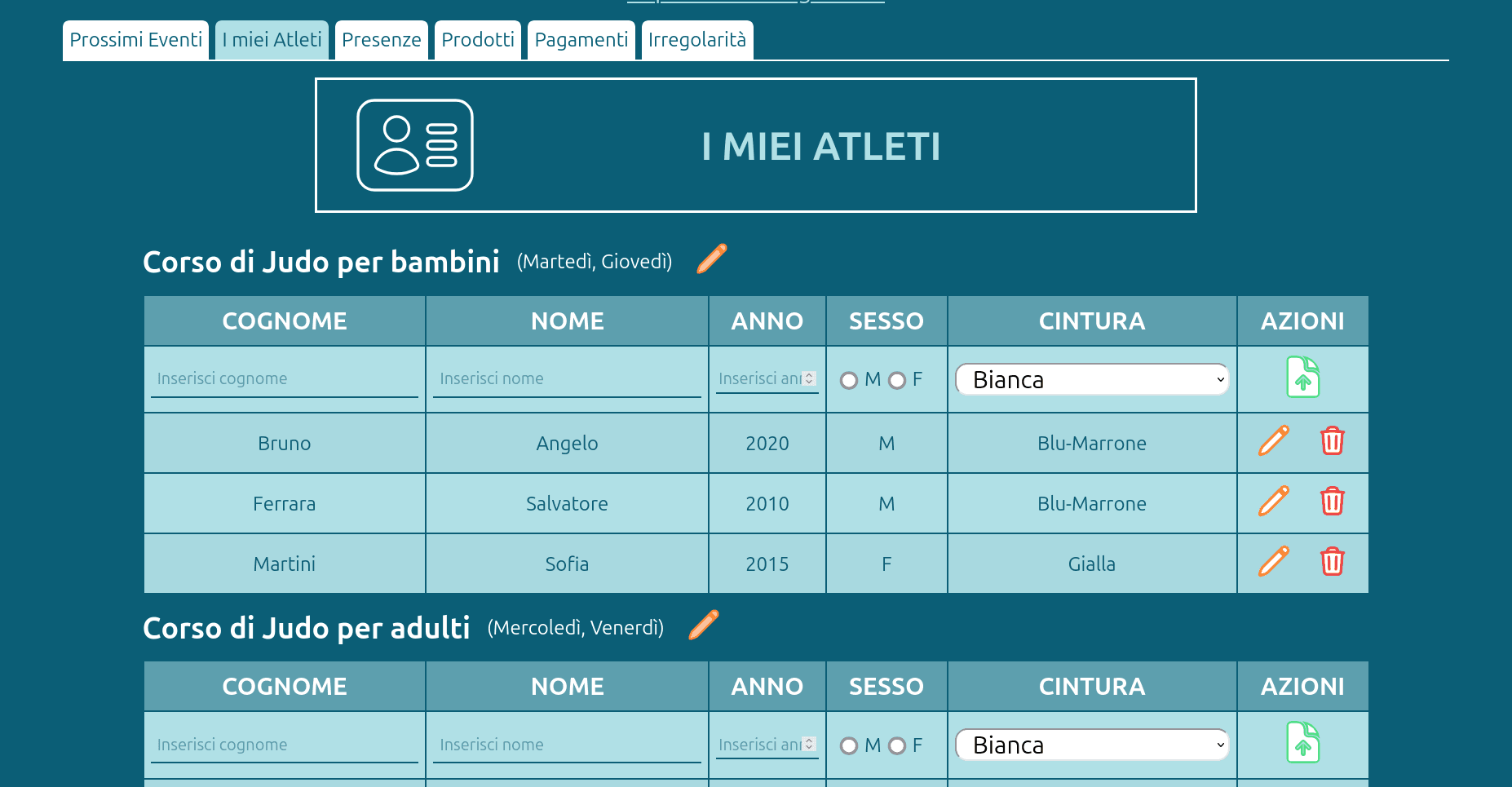Screen dimensions: 1512x787
Task: Edit athlete Bruno Angelo
Action: click(1273, 441)
